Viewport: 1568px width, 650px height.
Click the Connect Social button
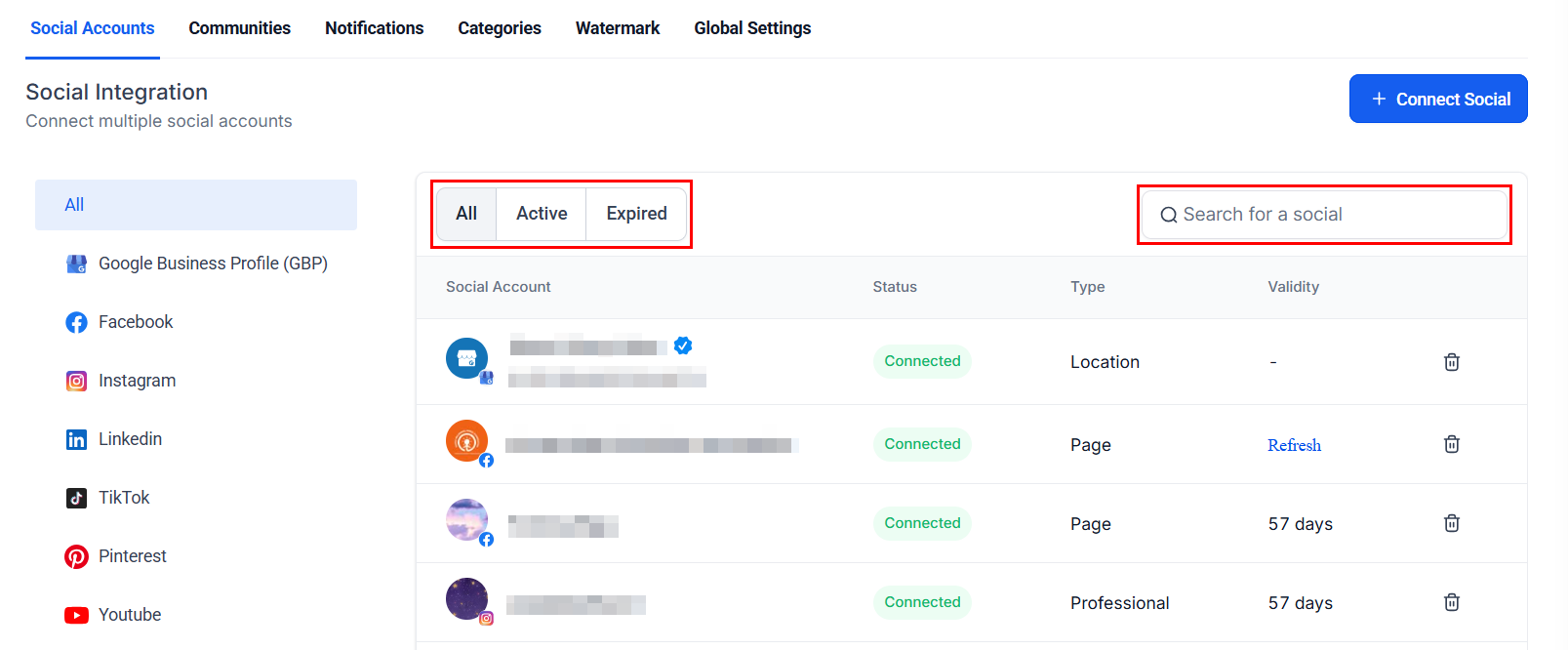coord(1437,99)
